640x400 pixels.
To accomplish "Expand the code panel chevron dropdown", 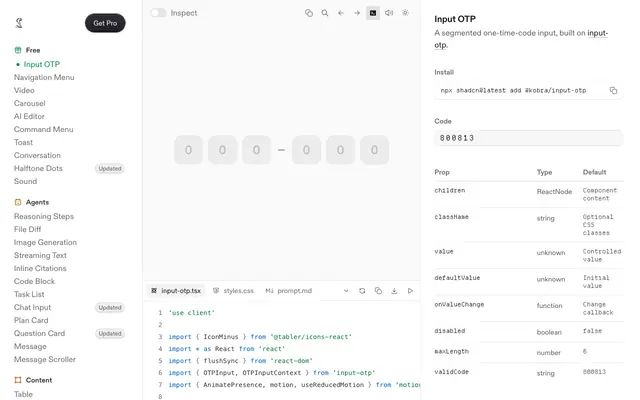I will tap(346, 291).
